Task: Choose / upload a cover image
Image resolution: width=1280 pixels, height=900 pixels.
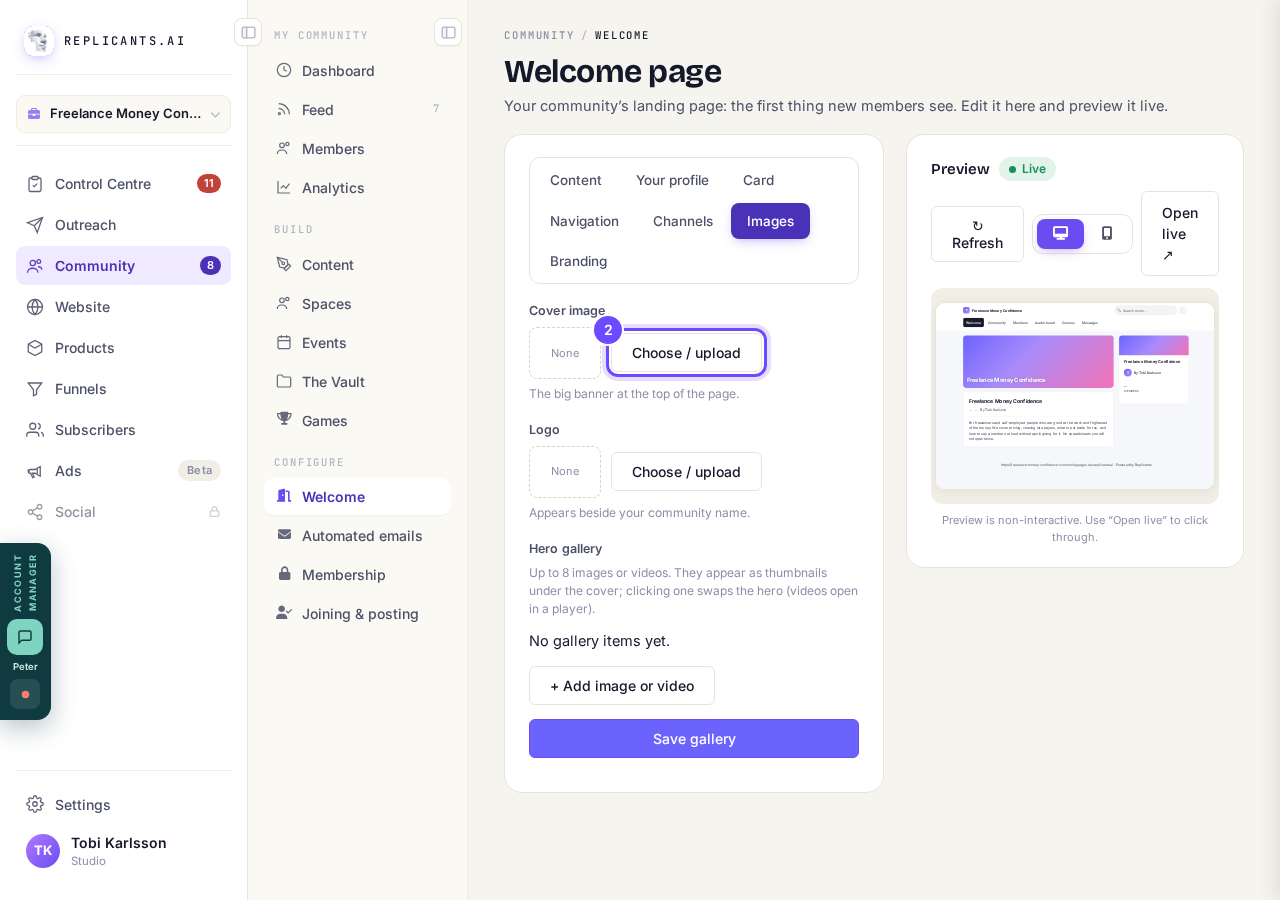Action: (686, 353)
